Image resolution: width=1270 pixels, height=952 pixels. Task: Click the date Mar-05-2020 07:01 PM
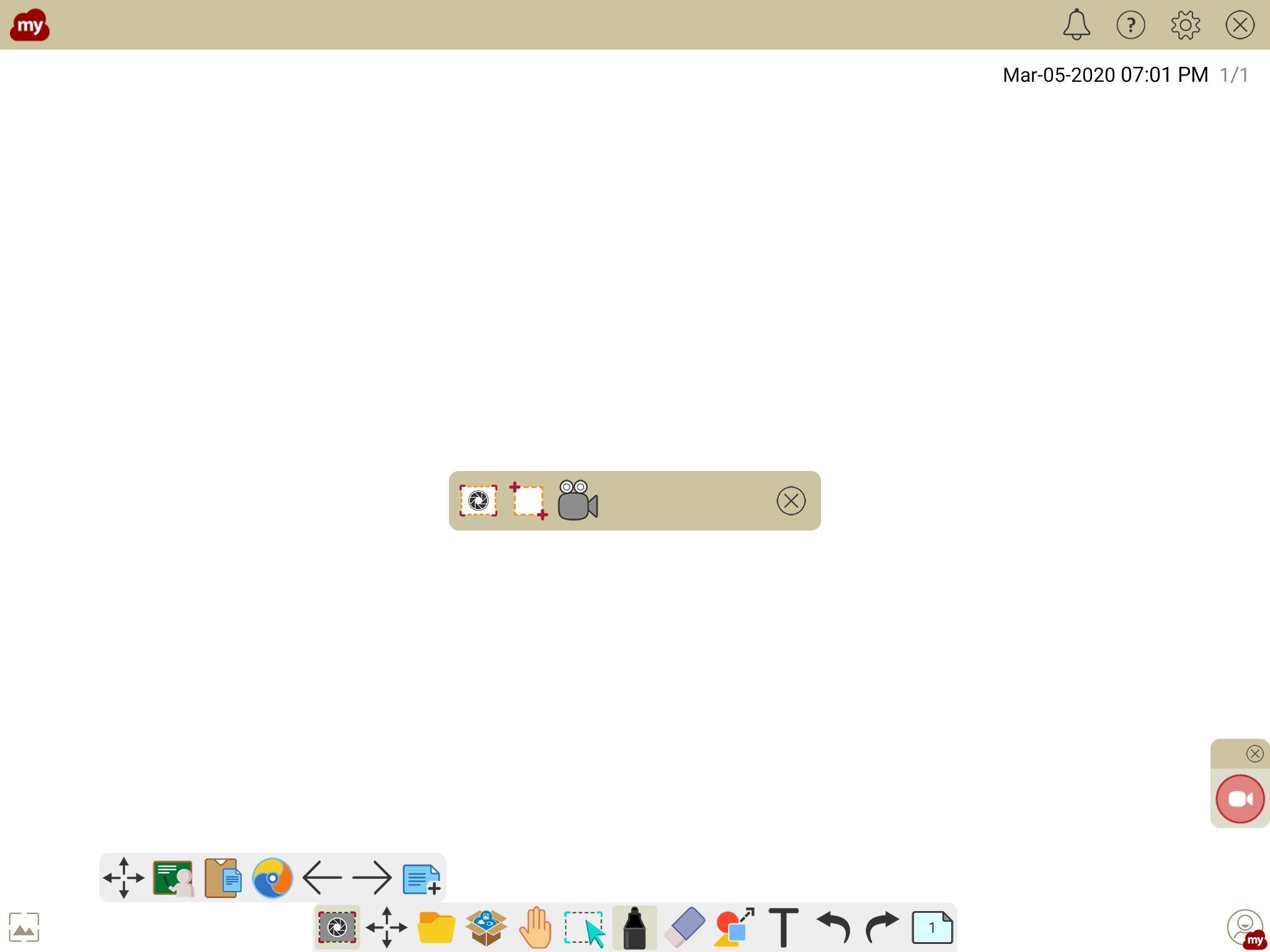1105,75
